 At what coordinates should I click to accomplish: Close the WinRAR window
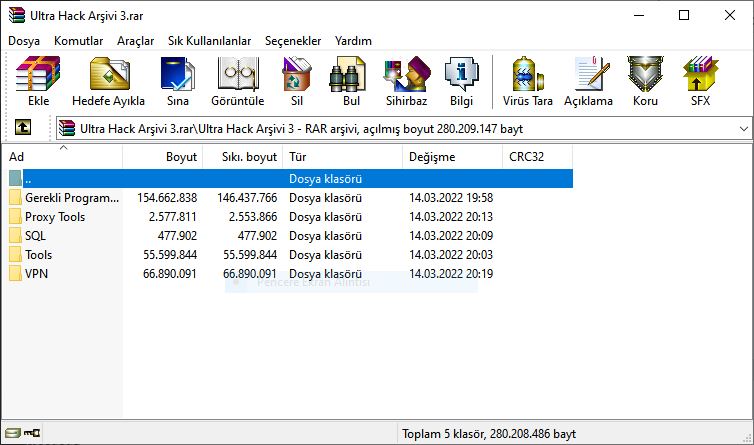pyautogui.click(x=729, y=15)
